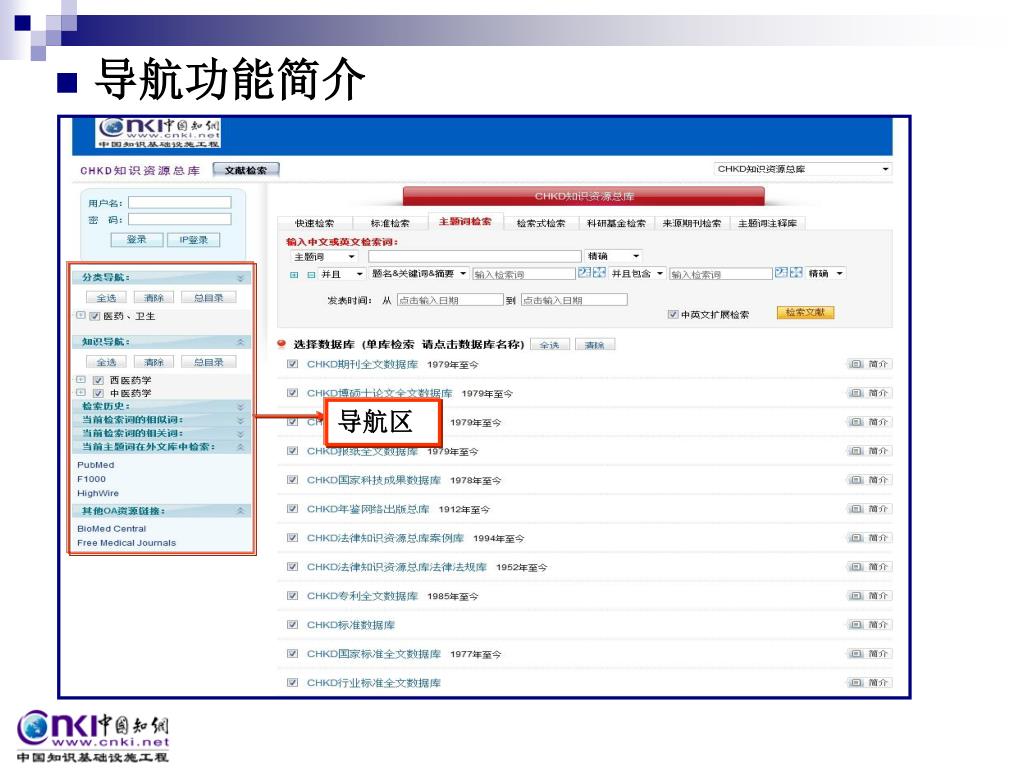
Task: Open 简介 for CHKD博硕士论文全文数据库
Action: [x=870, y=393]
